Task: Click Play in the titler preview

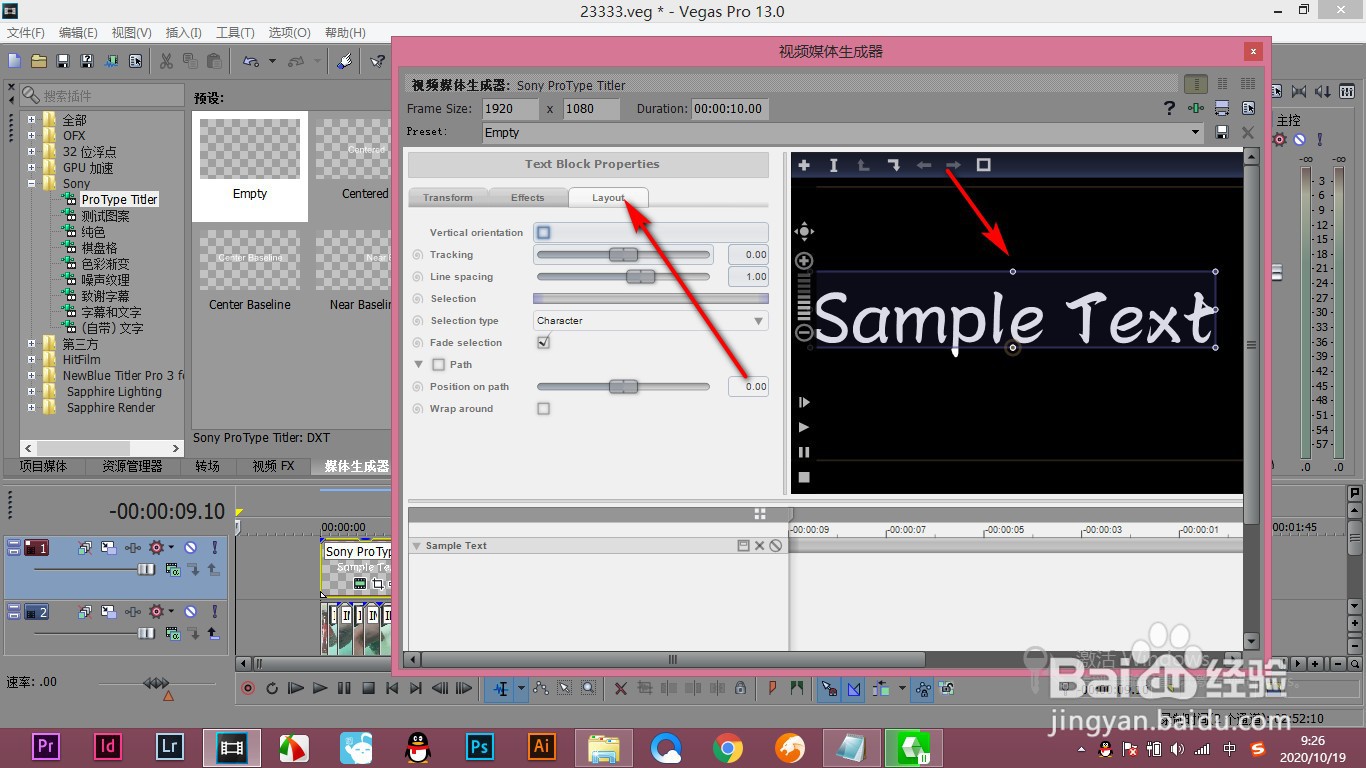Action: 804,427
